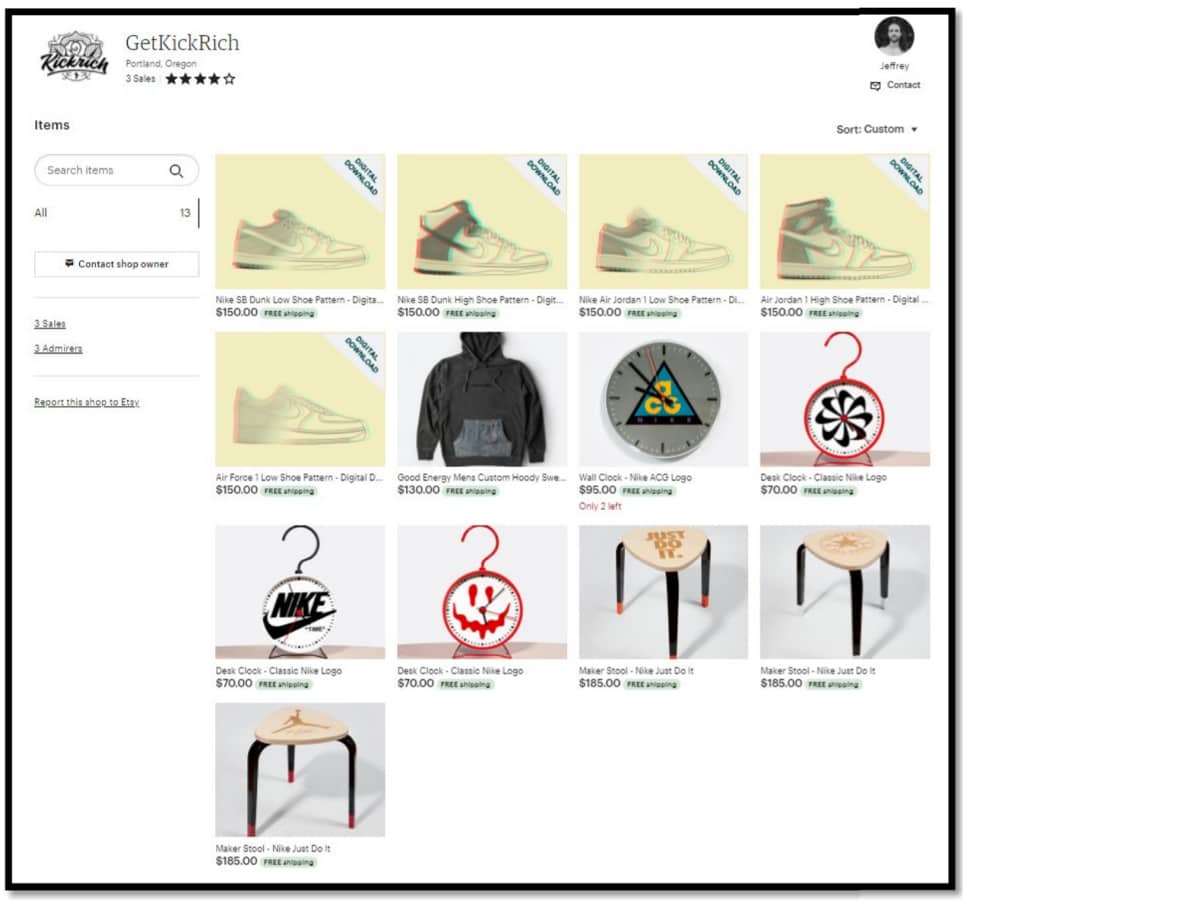
Task: Open the Good Energy Mens Hoody thumbnail
Action: tap(482, 400)
